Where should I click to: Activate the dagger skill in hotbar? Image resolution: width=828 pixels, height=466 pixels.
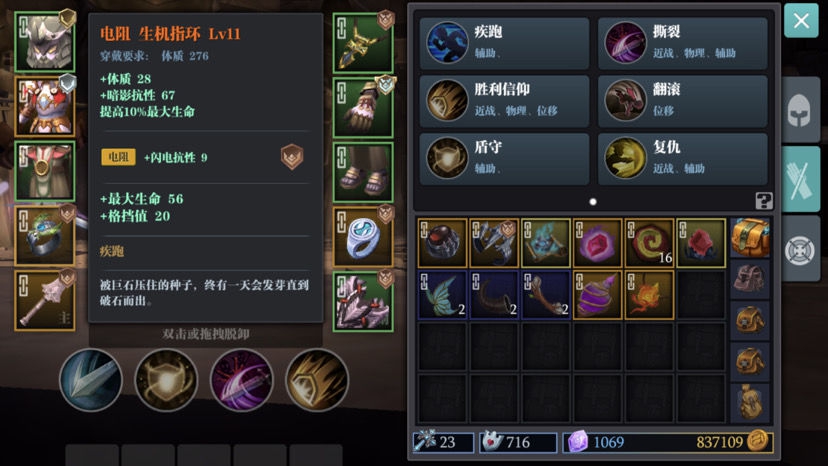pos(91,380)
